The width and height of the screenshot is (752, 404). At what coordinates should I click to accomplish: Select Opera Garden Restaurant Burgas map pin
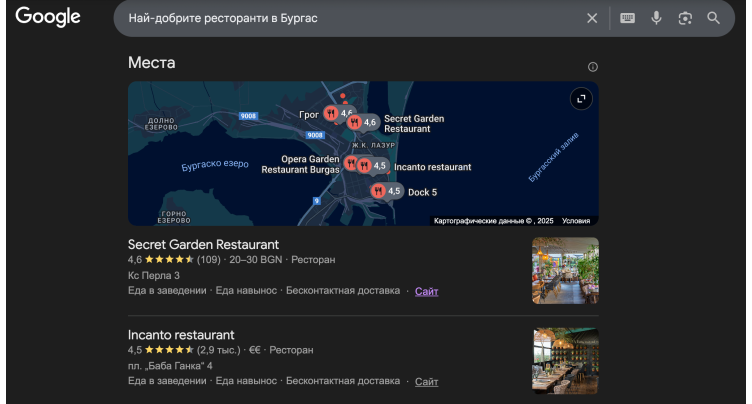351,164
